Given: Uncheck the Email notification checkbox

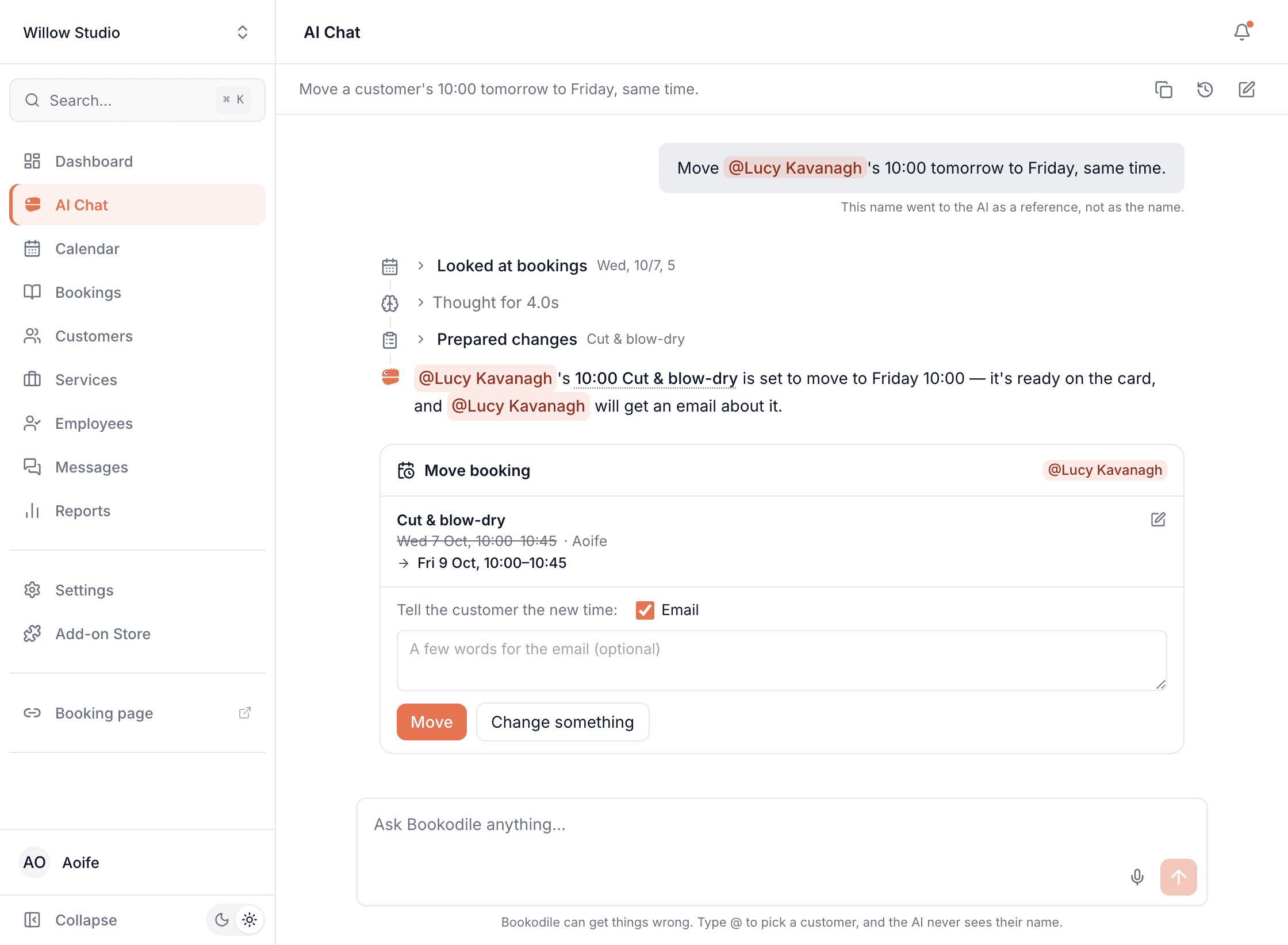Looking at the screenshot, I should pyautogui.click(x=645, y=610).
